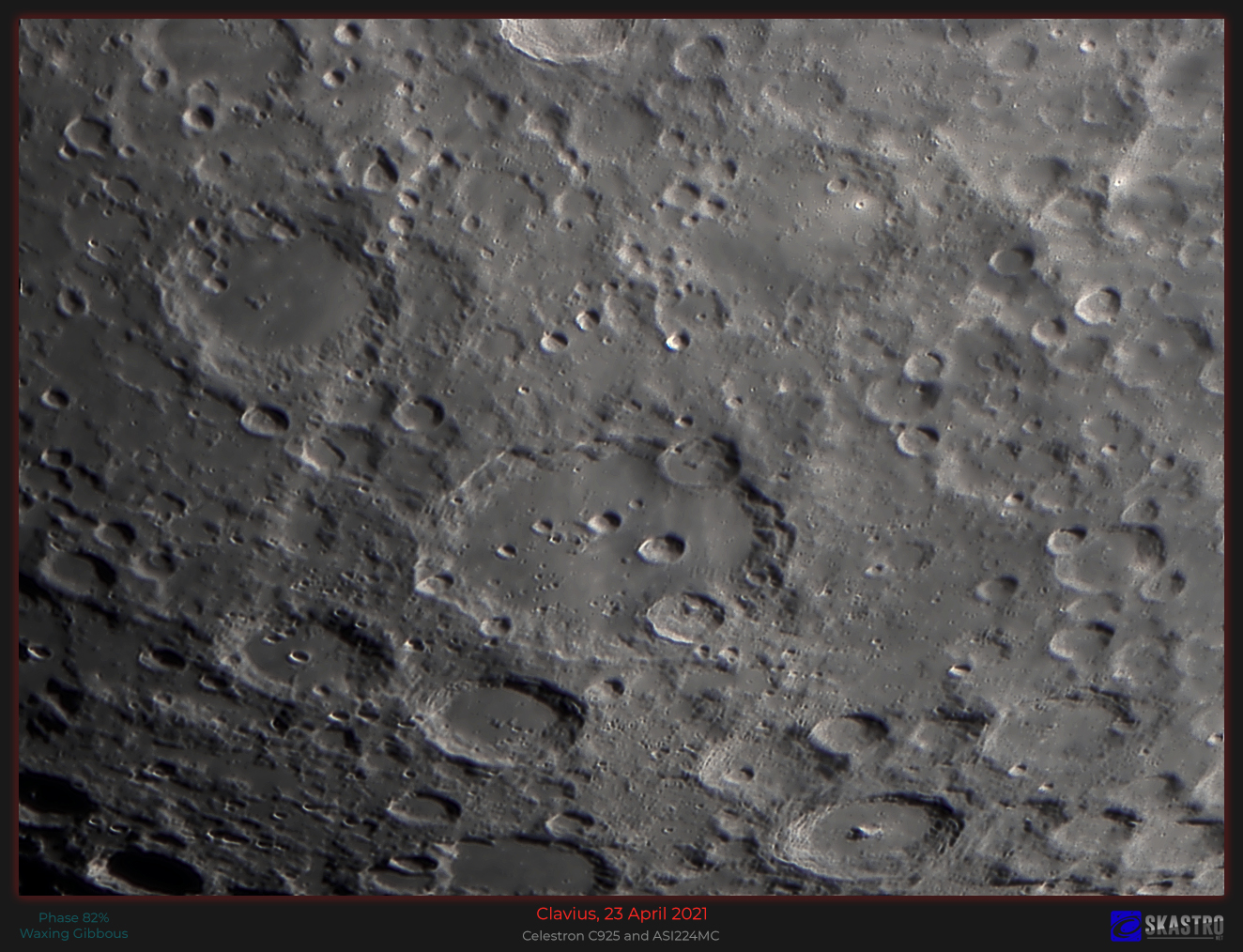Click the second-largest crater on Clavius's floor
The image size is (1243, 952).
[604, 522]
